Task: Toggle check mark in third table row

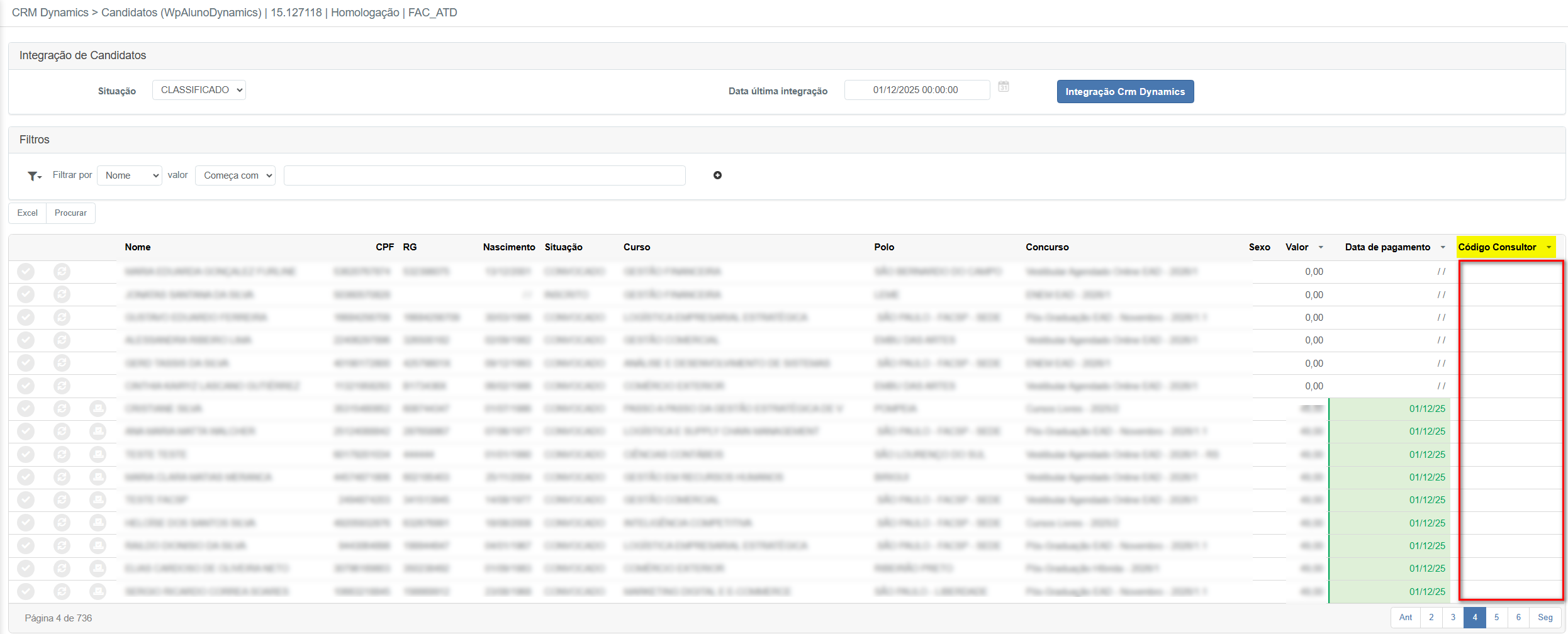Action: (x=26, y=318)
